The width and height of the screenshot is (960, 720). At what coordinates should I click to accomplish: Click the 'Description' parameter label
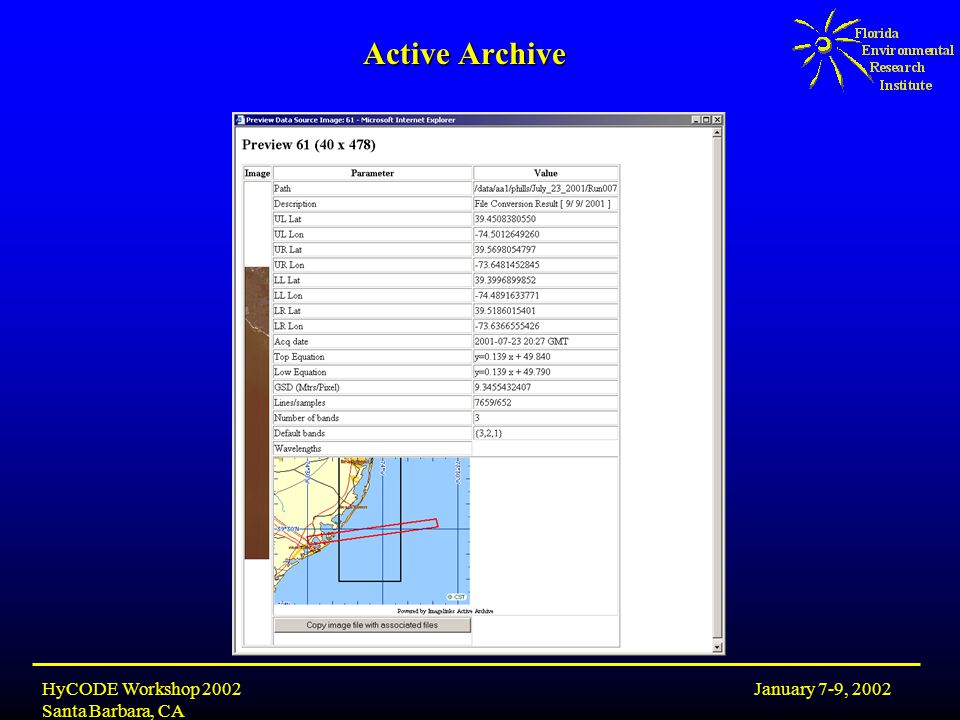click(x=295, y=204)
